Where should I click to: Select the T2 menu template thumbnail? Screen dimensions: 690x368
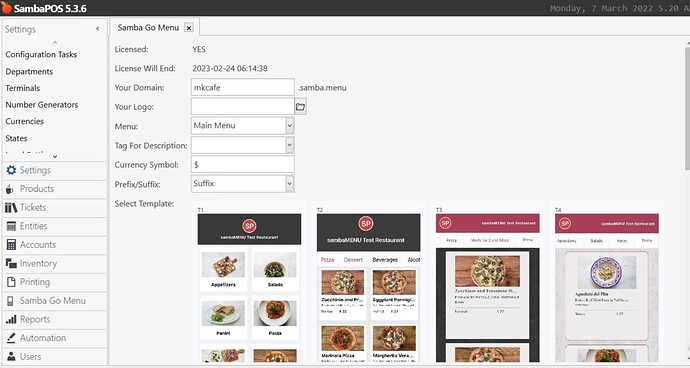pos(368,284)
